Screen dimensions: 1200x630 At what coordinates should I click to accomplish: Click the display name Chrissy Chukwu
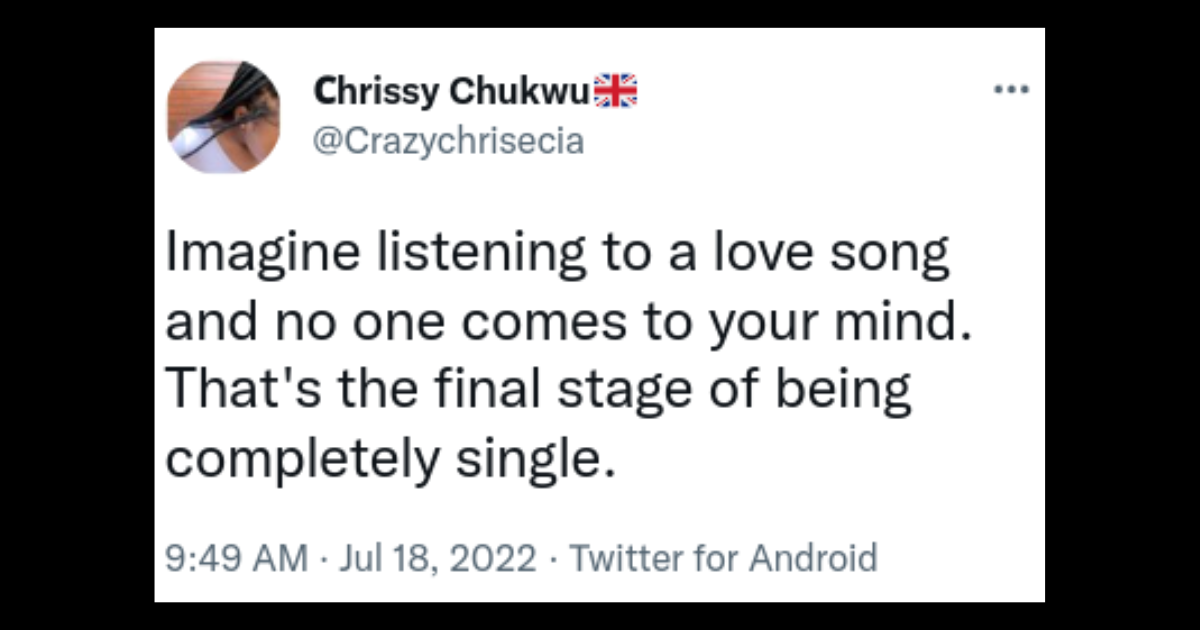tap(448, 90)
